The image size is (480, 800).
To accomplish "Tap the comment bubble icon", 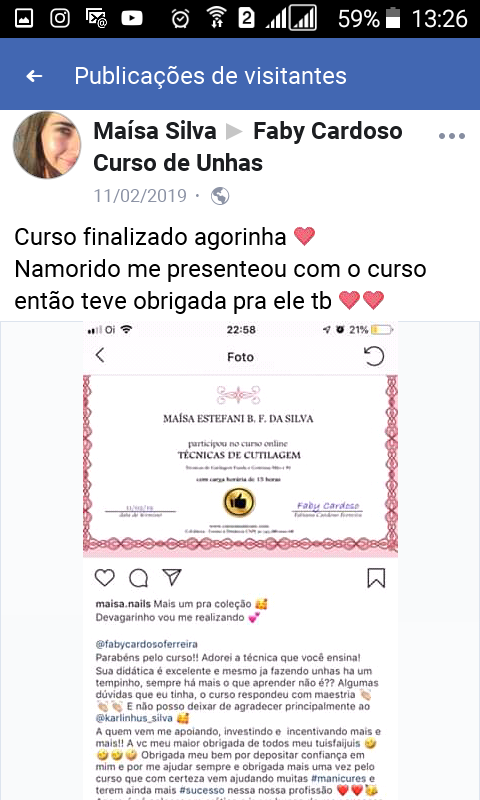I will 138,578.
